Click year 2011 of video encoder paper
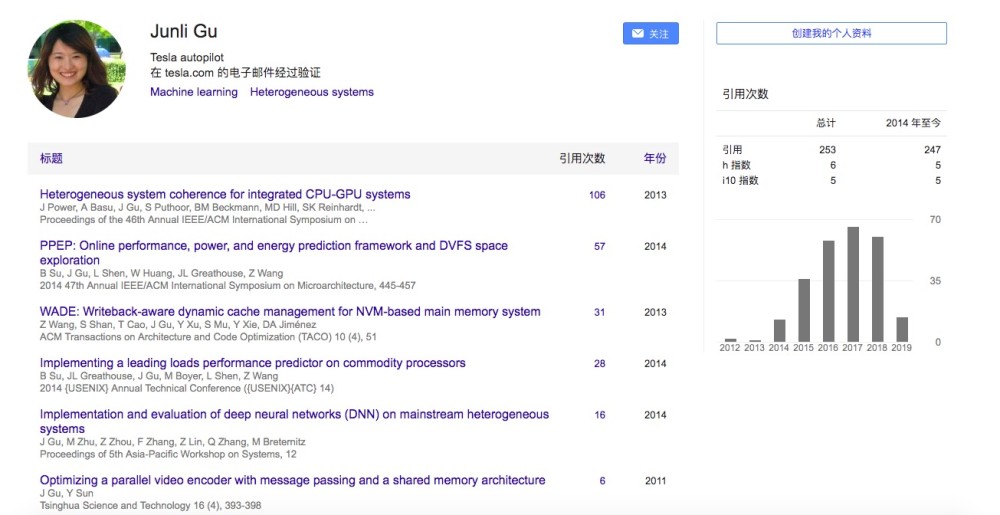The width and height of the screenshot is (1000, 515). (655, 481)
